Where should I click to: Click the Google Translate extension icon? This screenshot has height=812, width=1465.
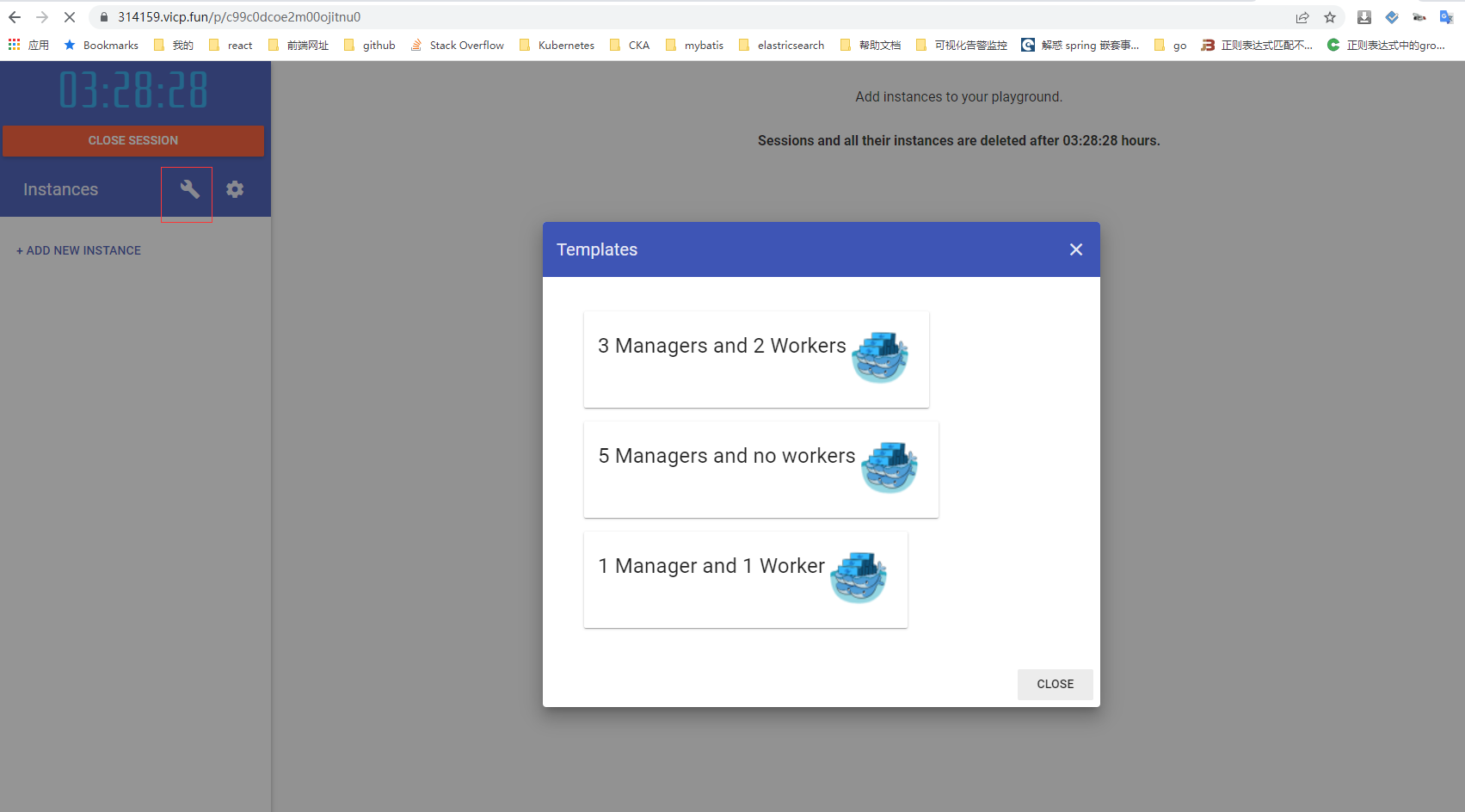1447,17
